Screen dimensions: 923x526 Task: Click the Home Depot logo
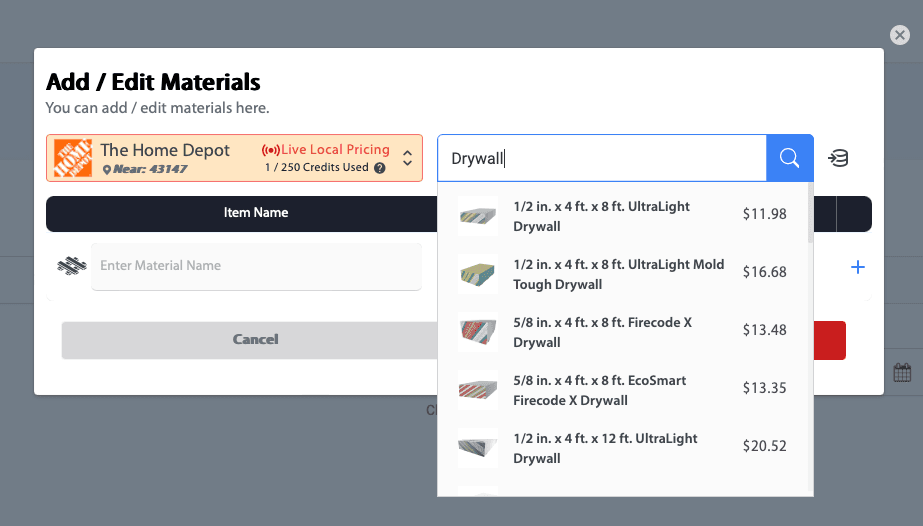point(73,158)
